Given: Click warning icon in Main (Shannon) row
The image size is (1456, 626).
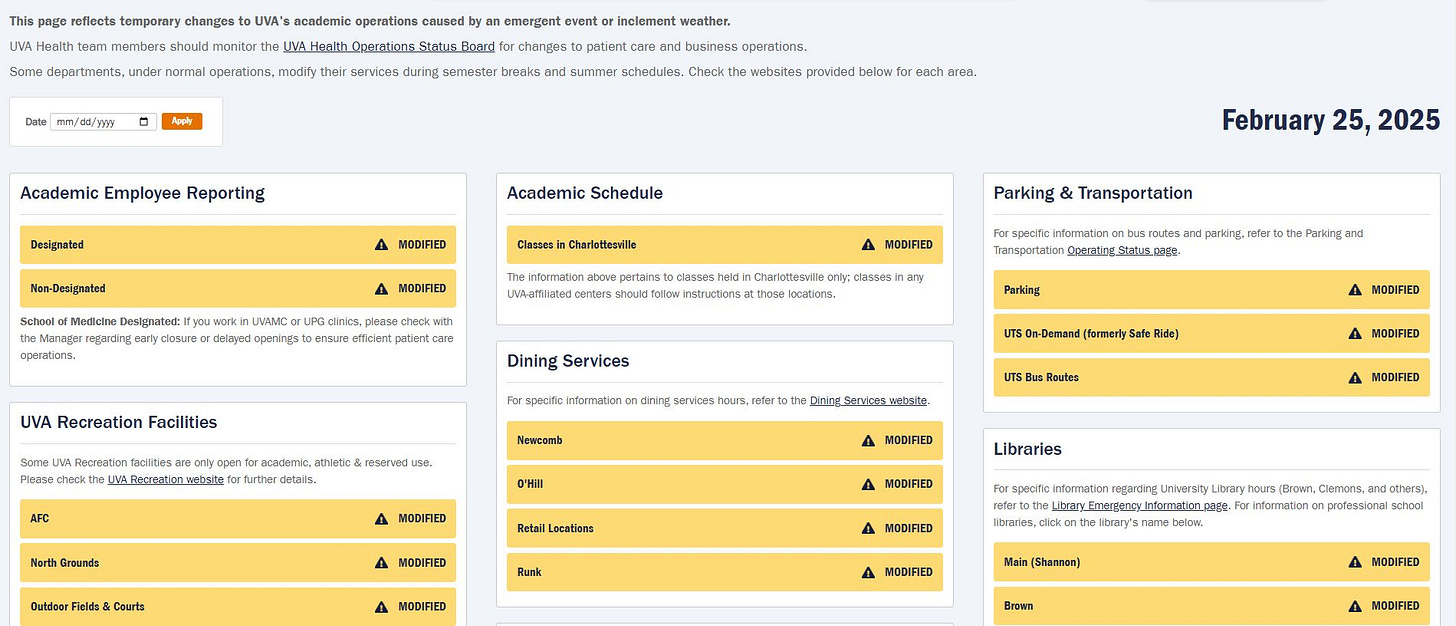Looking at the screenshot, I should point(1355,562).
